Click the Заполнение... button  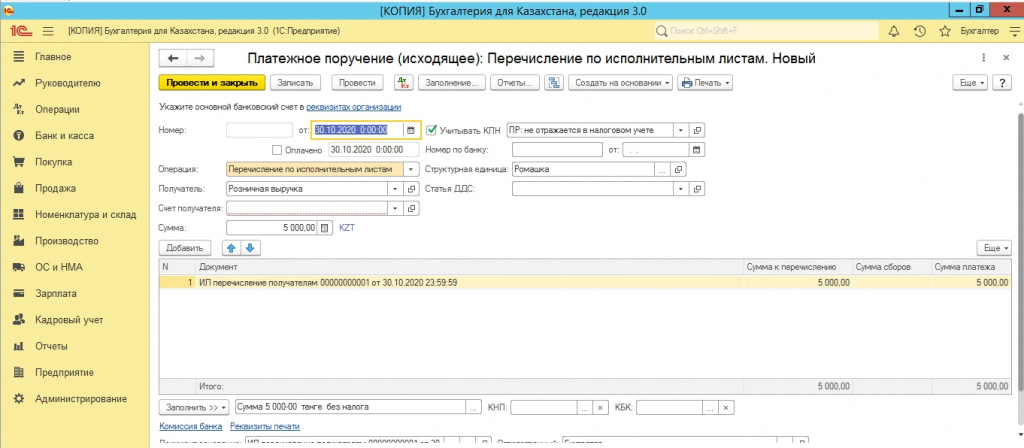click(x=452, y=83)
